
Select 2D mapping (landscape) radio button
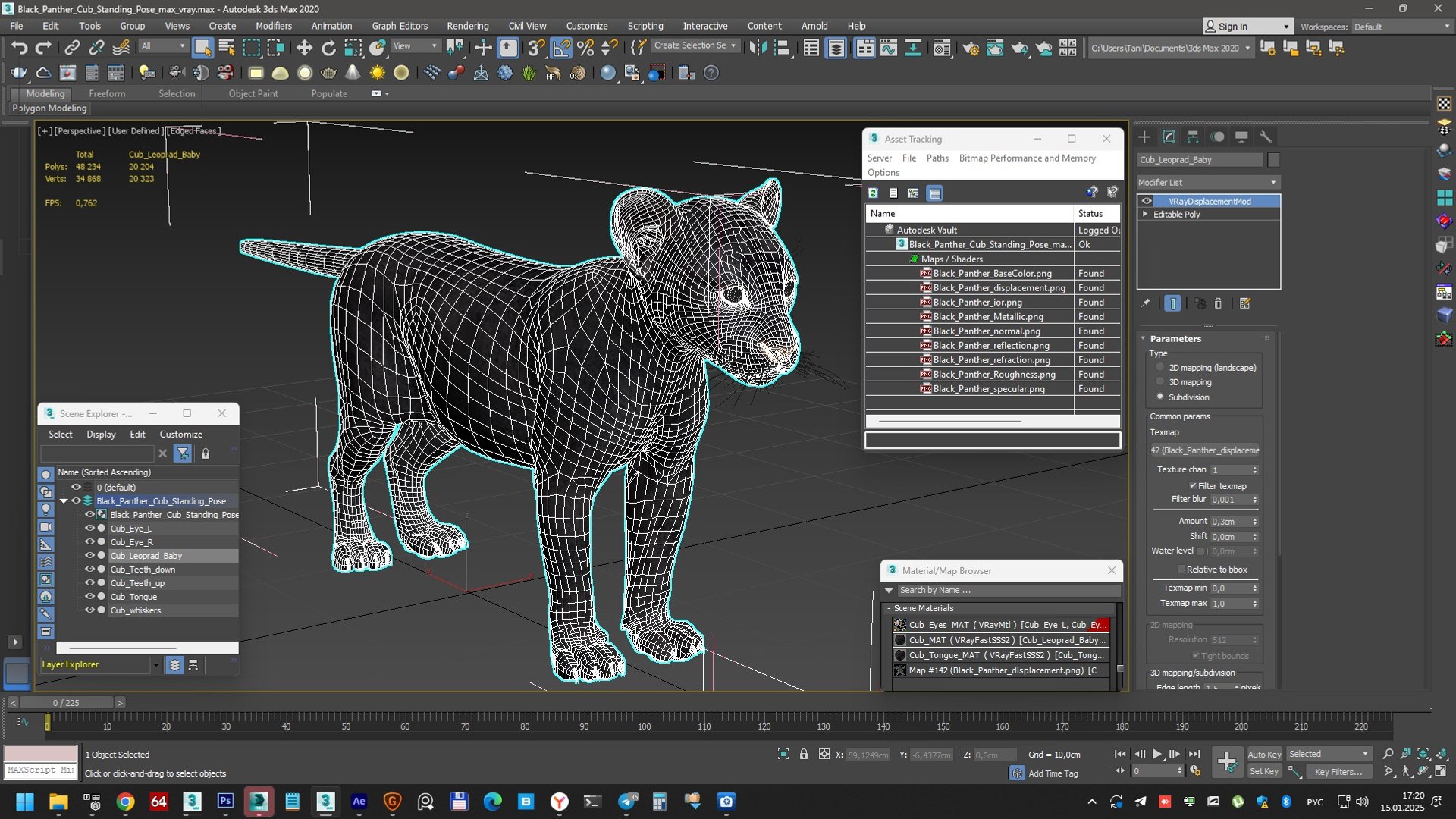1160,368
